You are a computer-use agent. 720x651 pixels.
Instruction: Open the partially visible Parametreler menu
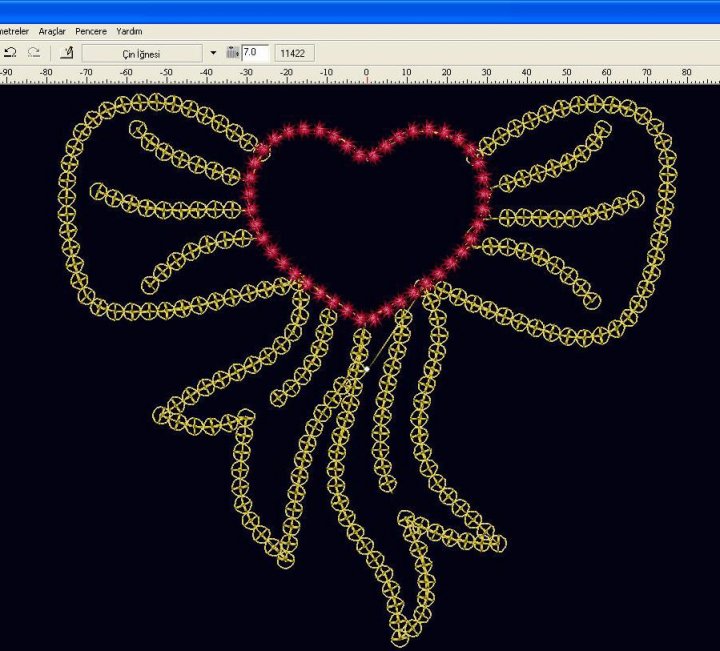(x=14, y=31)
